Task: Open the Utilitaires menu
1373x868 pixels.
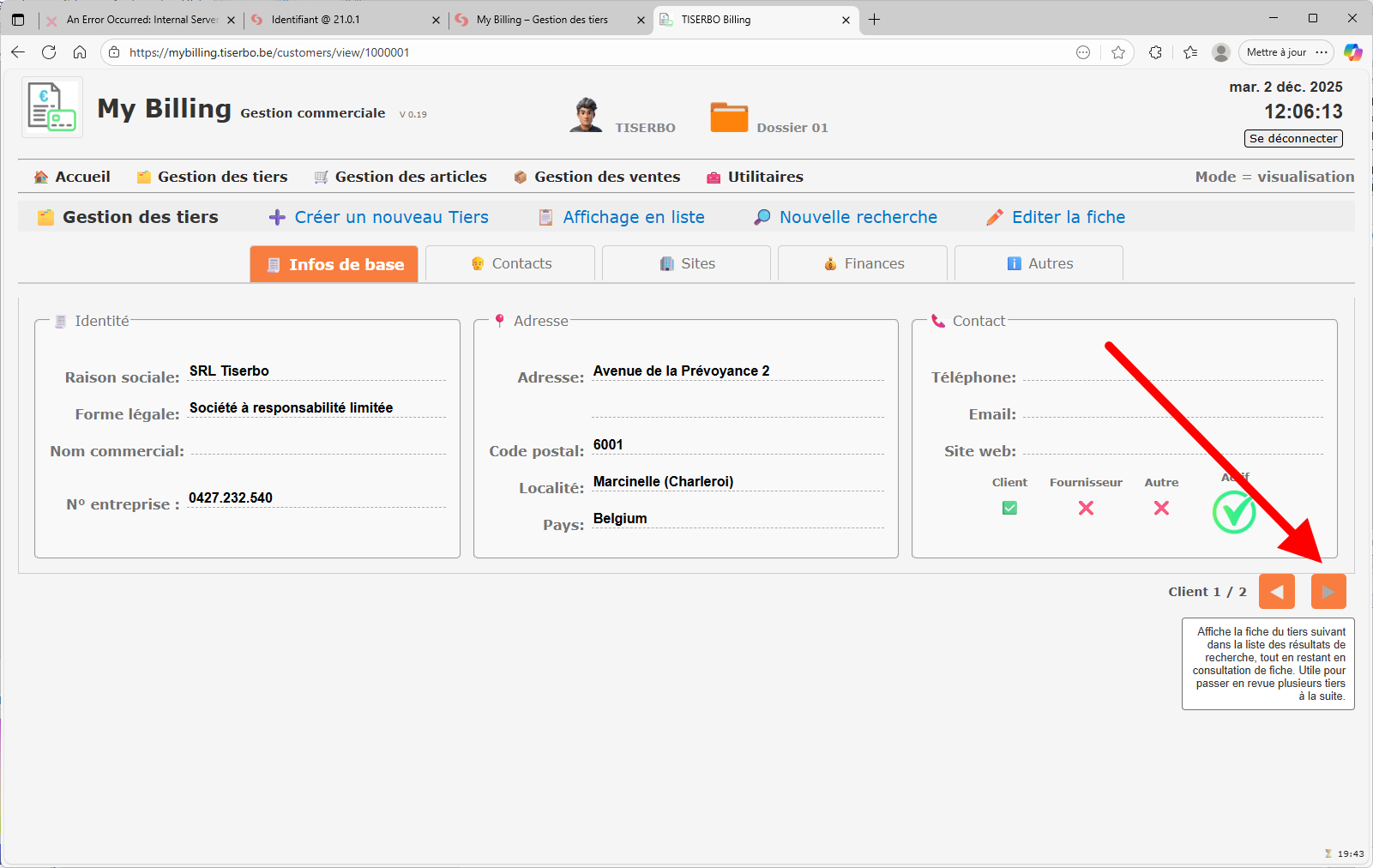Action: pos(755,177)
